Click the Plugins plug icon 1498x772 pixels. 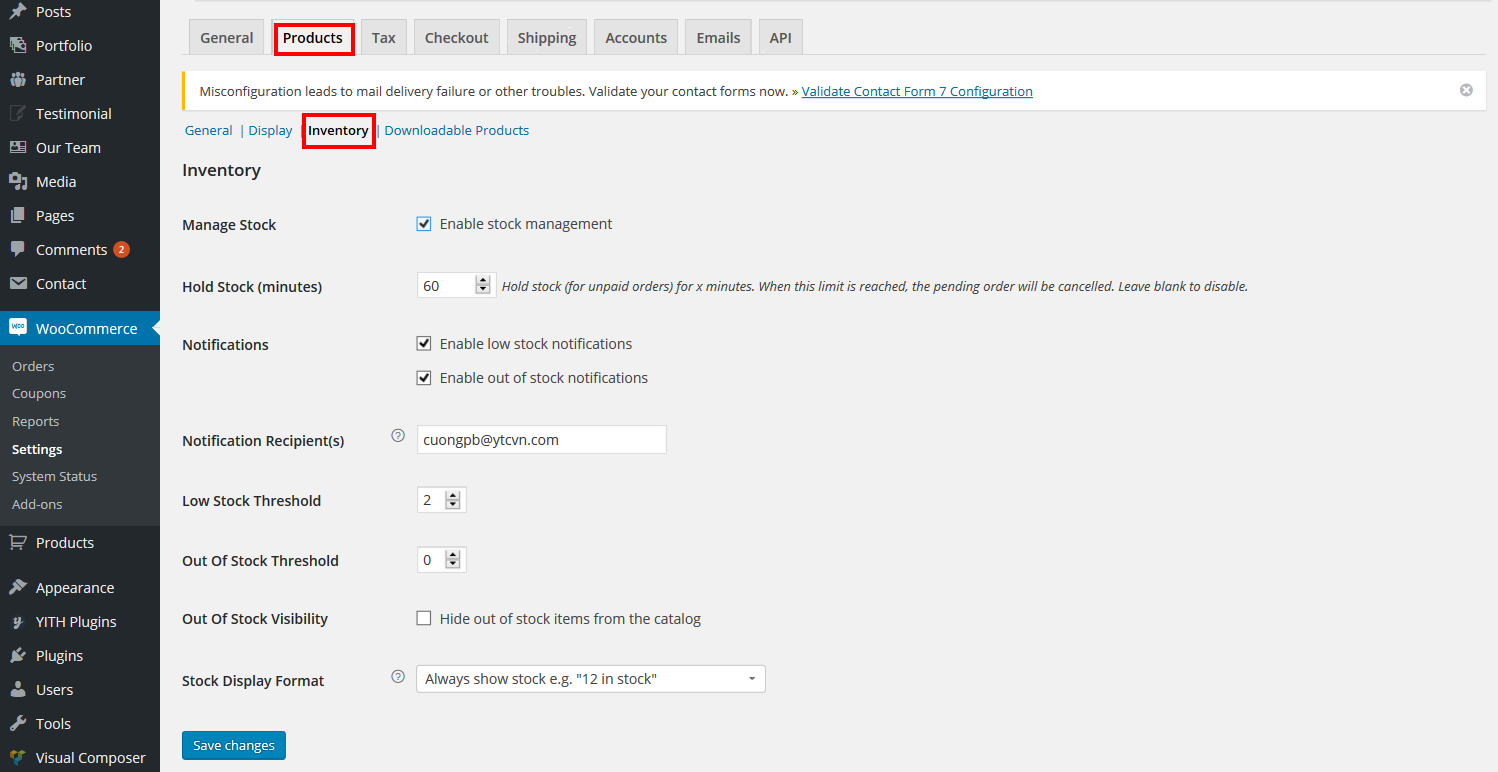(x=18, y=656)
